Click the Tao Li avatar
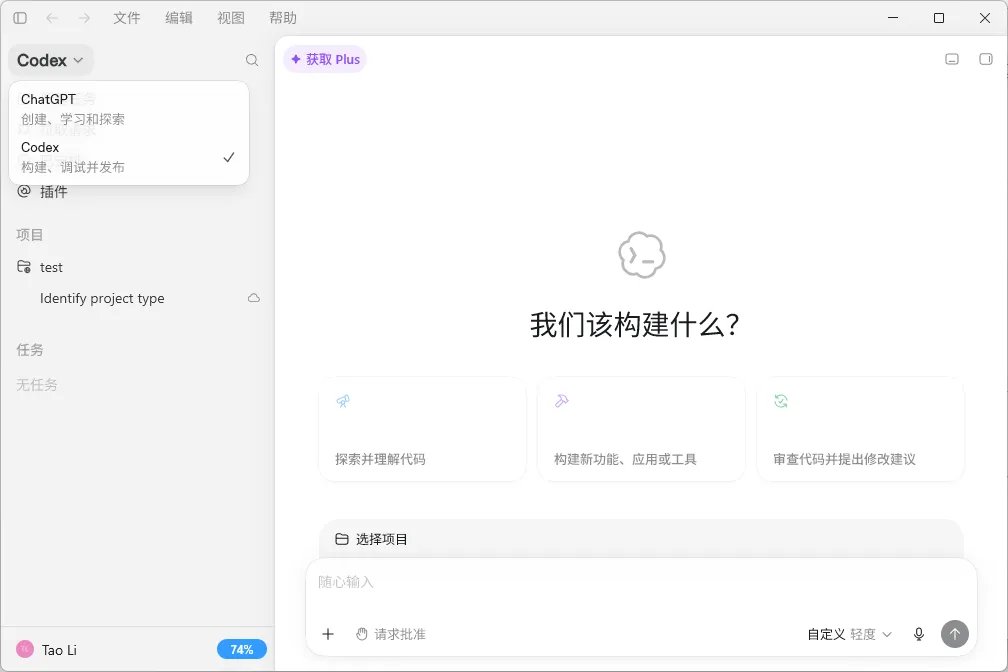The image size is (1008, 672). pyautogui.click(x=25, y=649)
